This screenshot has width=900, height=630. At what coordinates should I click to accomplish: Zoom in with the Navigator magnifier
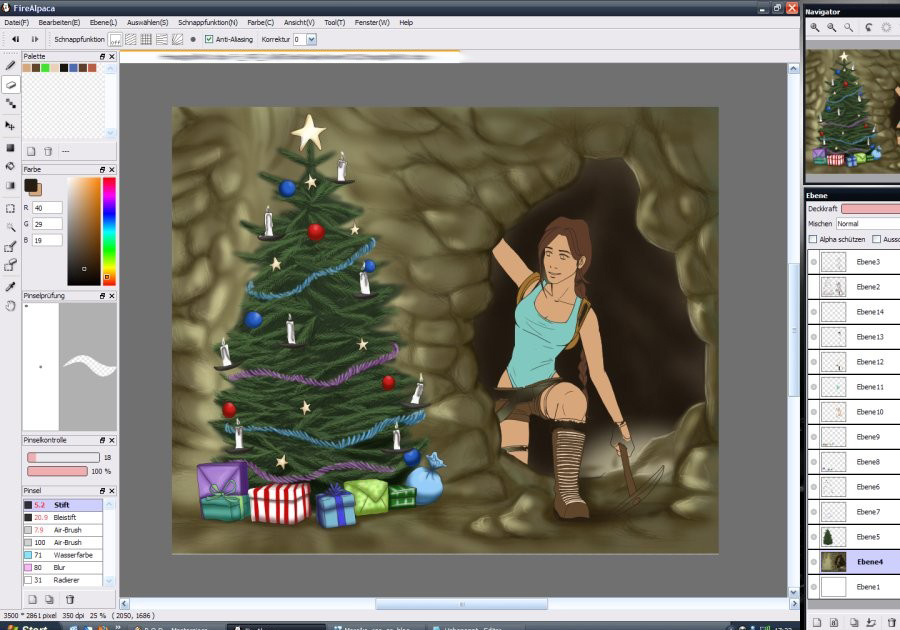coord(814,27)
